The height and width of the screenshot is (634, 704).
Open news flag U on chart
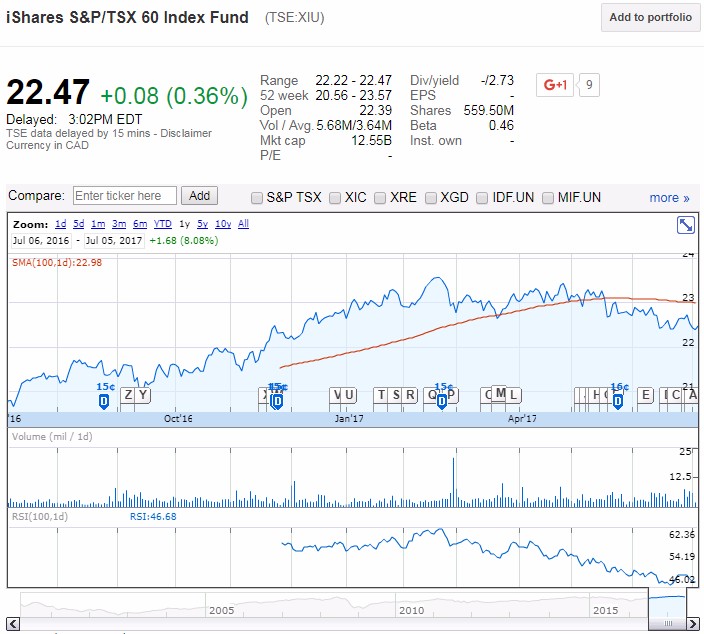click(x=349, y=395)
